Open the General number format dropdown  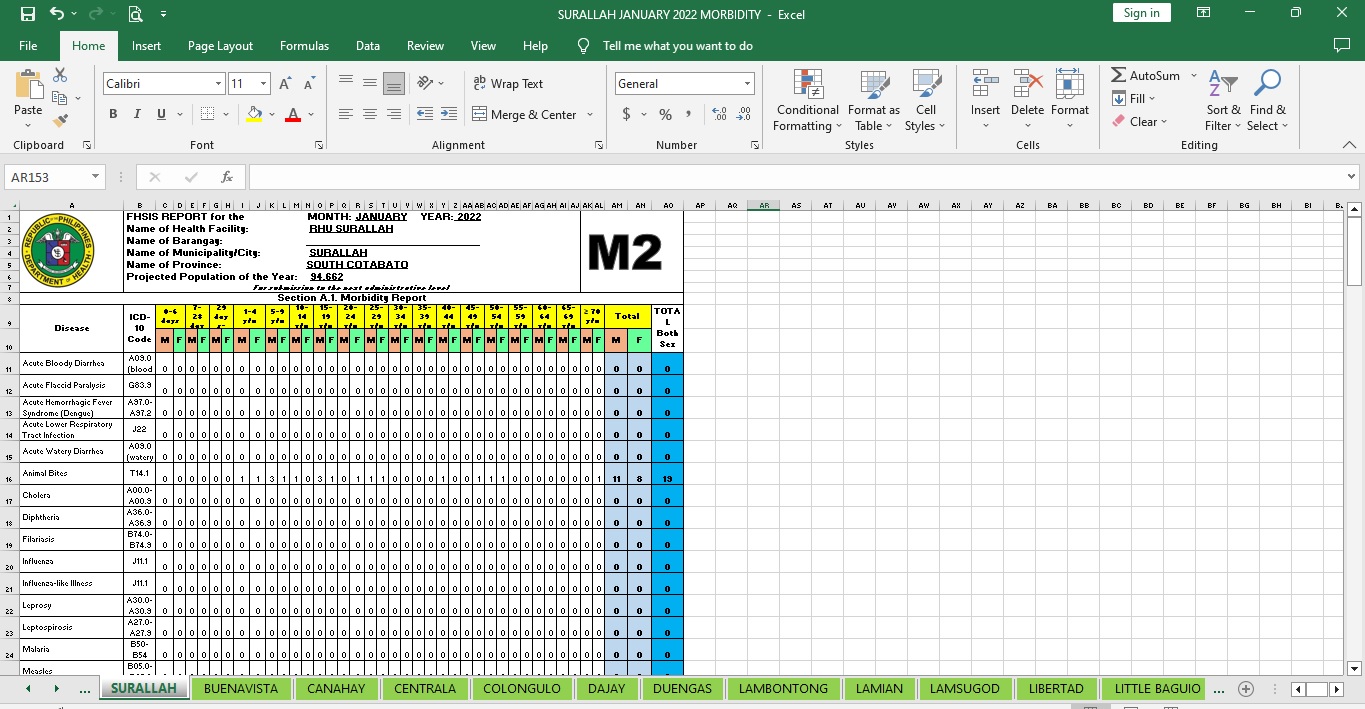747,84
